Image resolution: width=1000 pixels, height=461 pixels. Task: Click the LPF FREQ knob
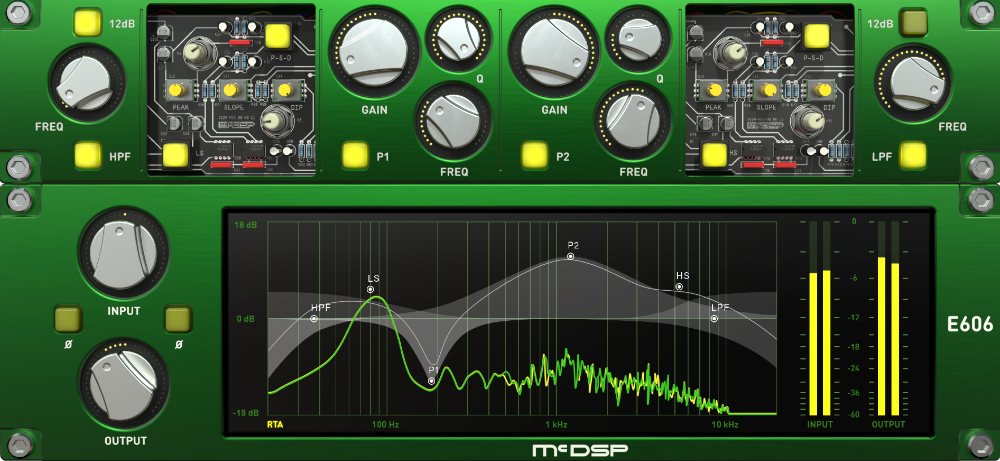tap(914, 83)
